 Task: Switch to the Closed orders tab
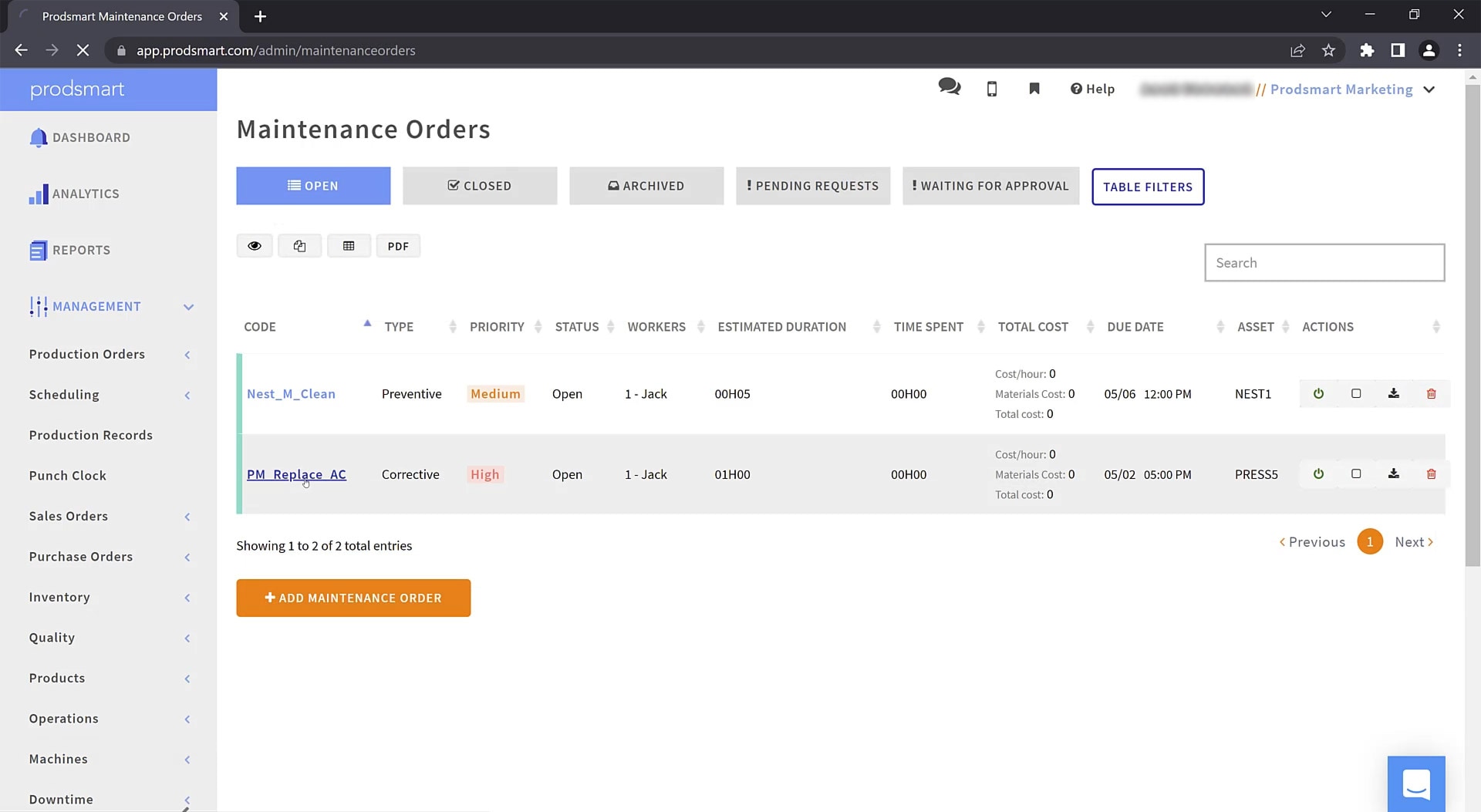(x=479, y=186)
